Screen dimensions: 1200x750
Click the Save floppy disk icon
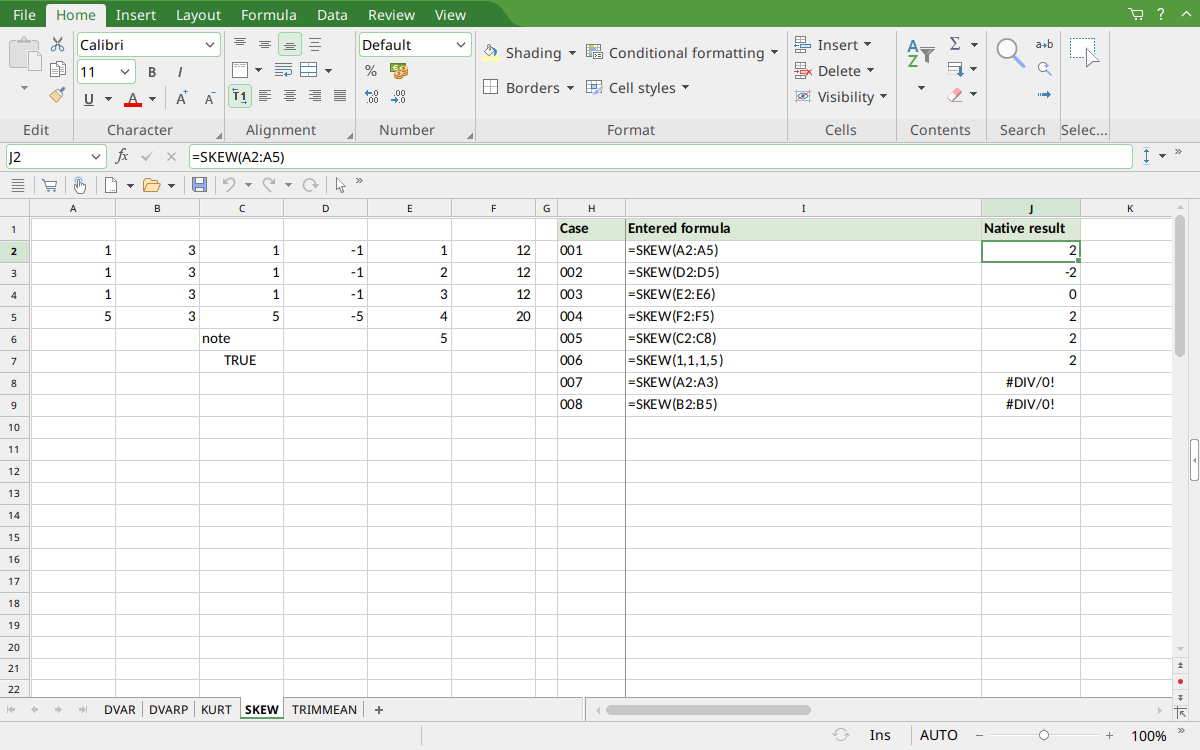(x=199, y=185)
